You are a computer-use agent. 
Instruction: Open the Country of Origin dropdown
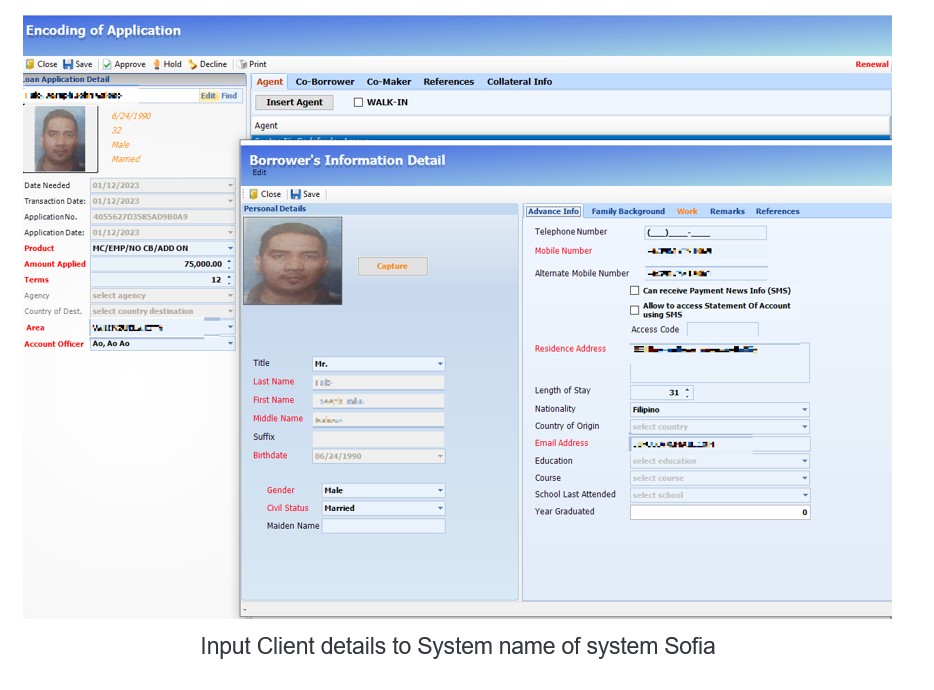click(805, 427)
